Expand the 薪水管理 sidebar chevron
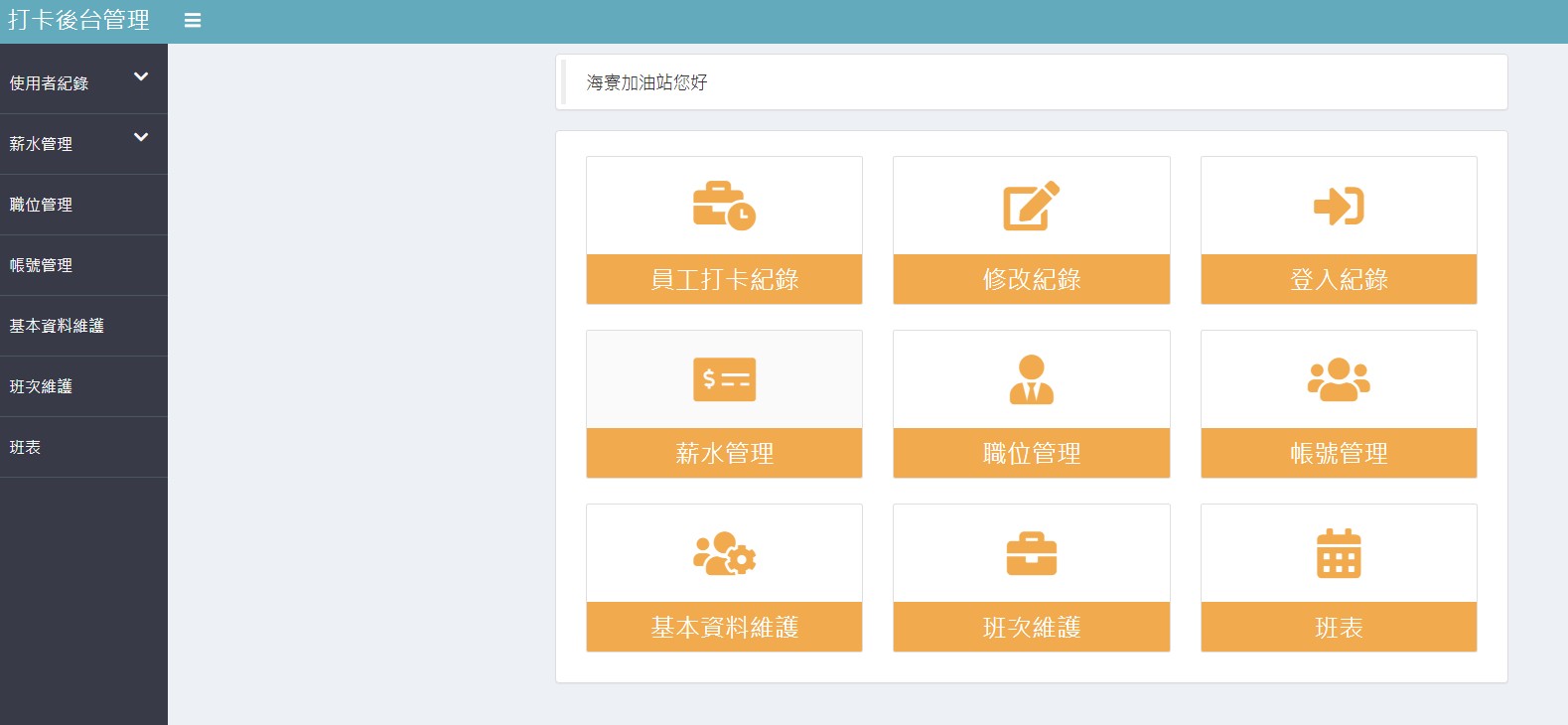The image size is (1568, 725). pos(141,137)
